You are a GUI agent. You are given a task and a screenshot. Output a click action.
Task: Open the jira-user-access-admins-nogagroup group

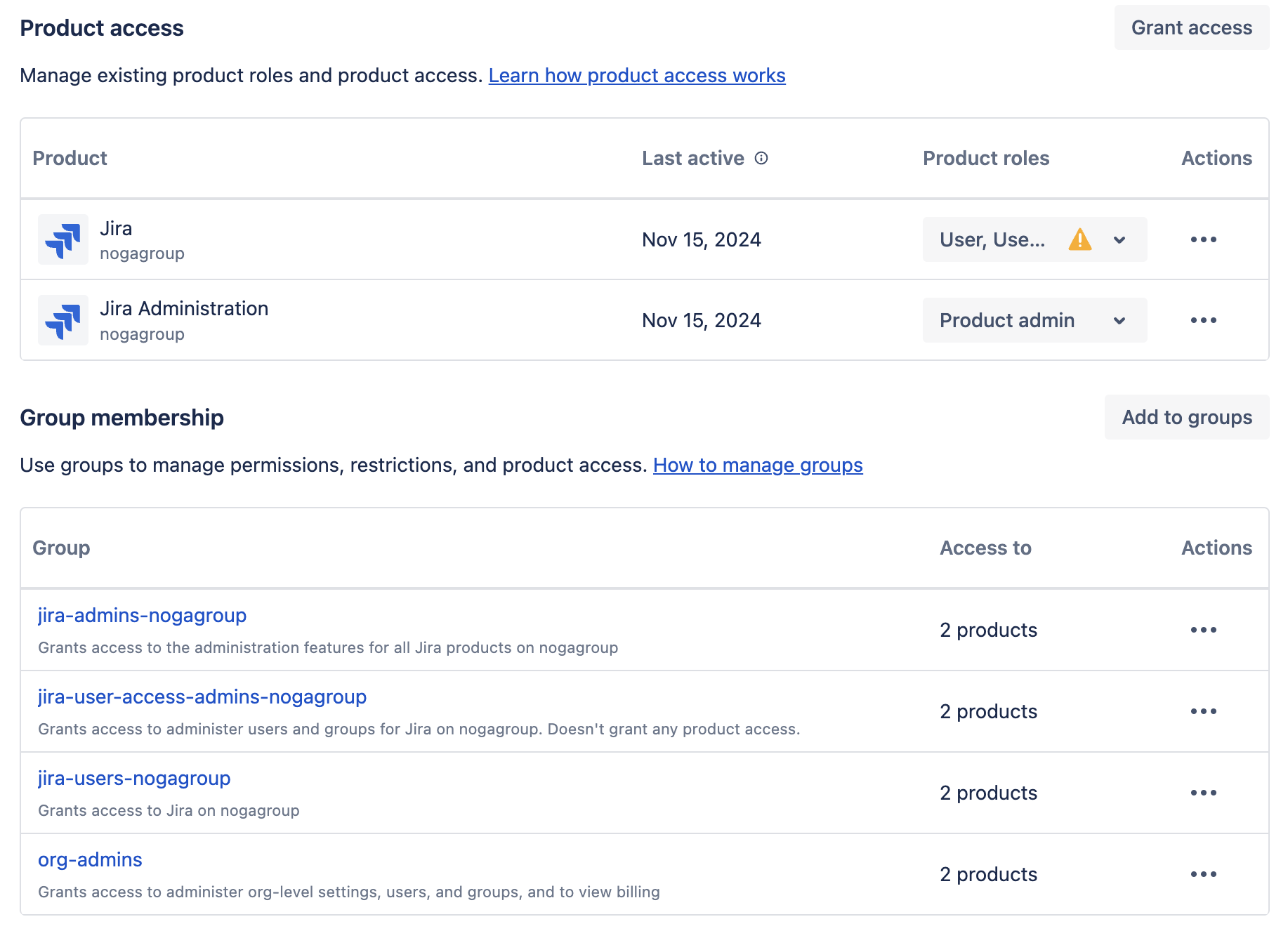[202, 696]
